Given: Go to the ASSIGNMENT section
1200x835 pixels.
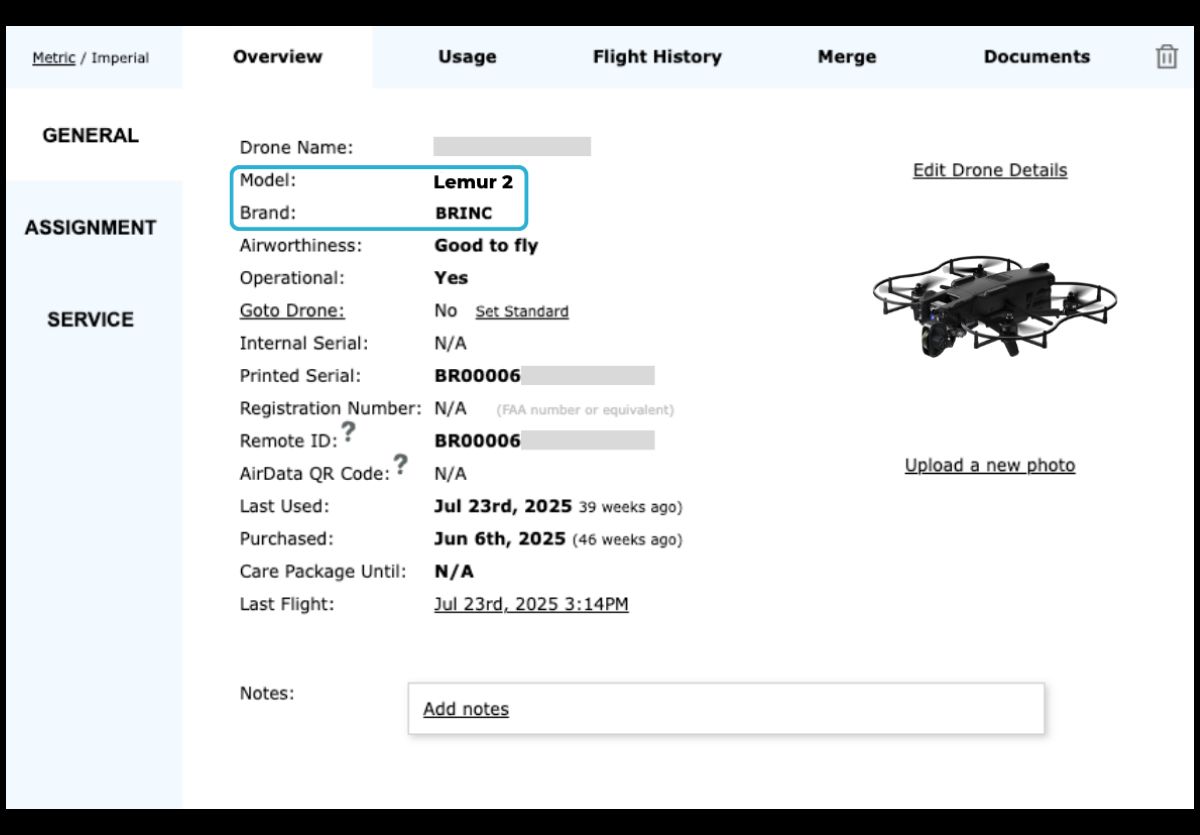Looking at the screenshot, I should pyautogui.click(x=90, y=227).
